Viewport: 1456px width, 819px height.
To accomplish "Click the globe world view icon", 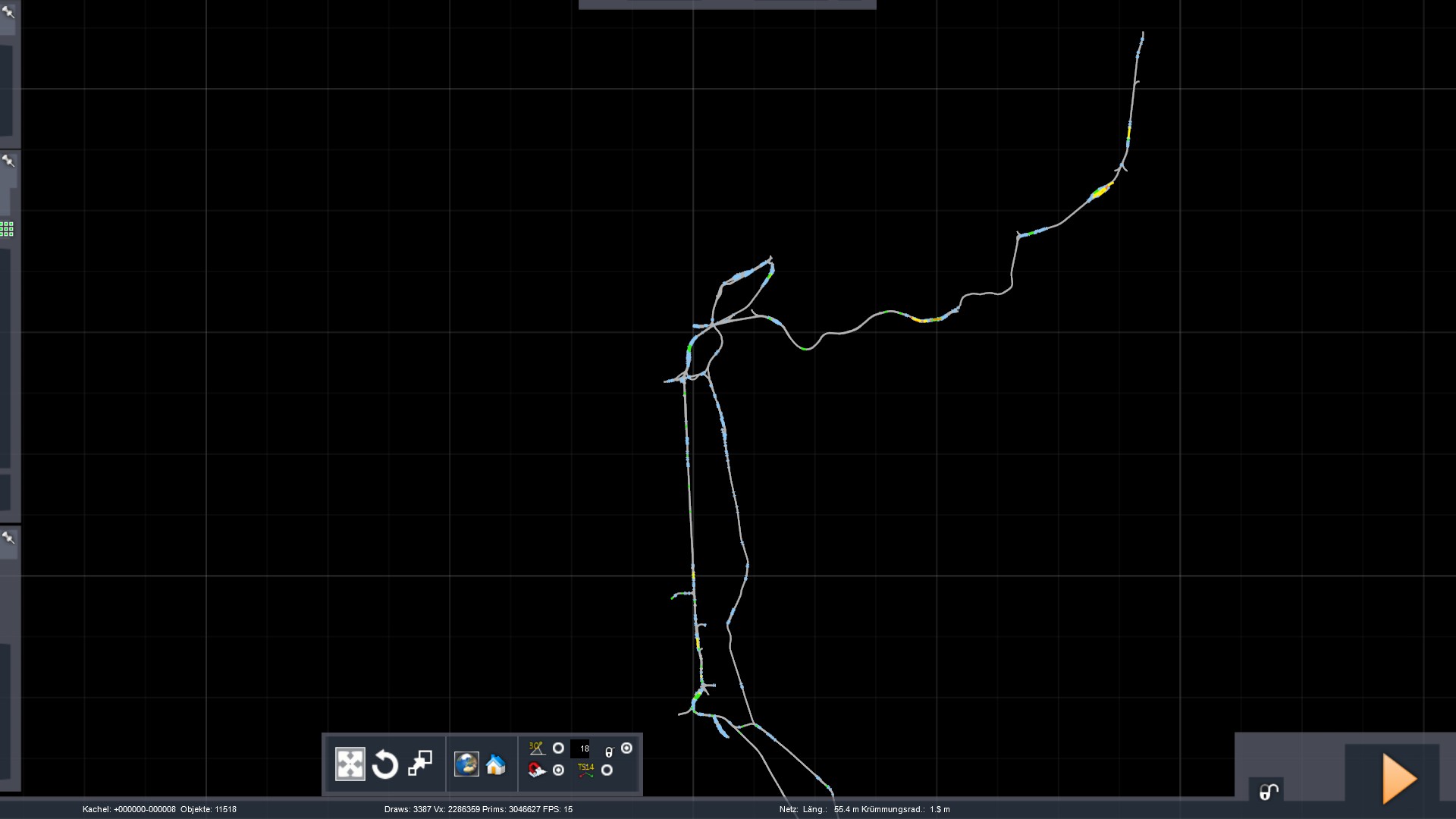I will (466, 764).
